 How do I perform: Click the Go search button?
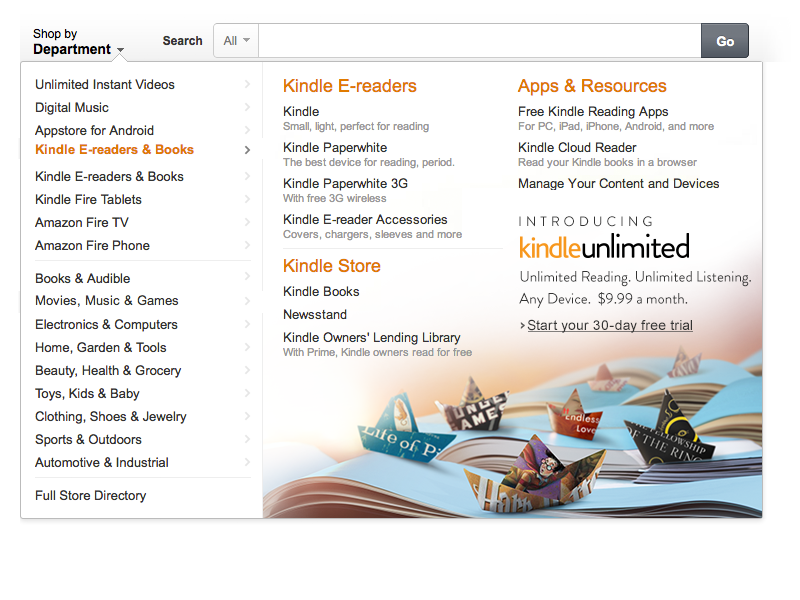click(x=724, y=40)
